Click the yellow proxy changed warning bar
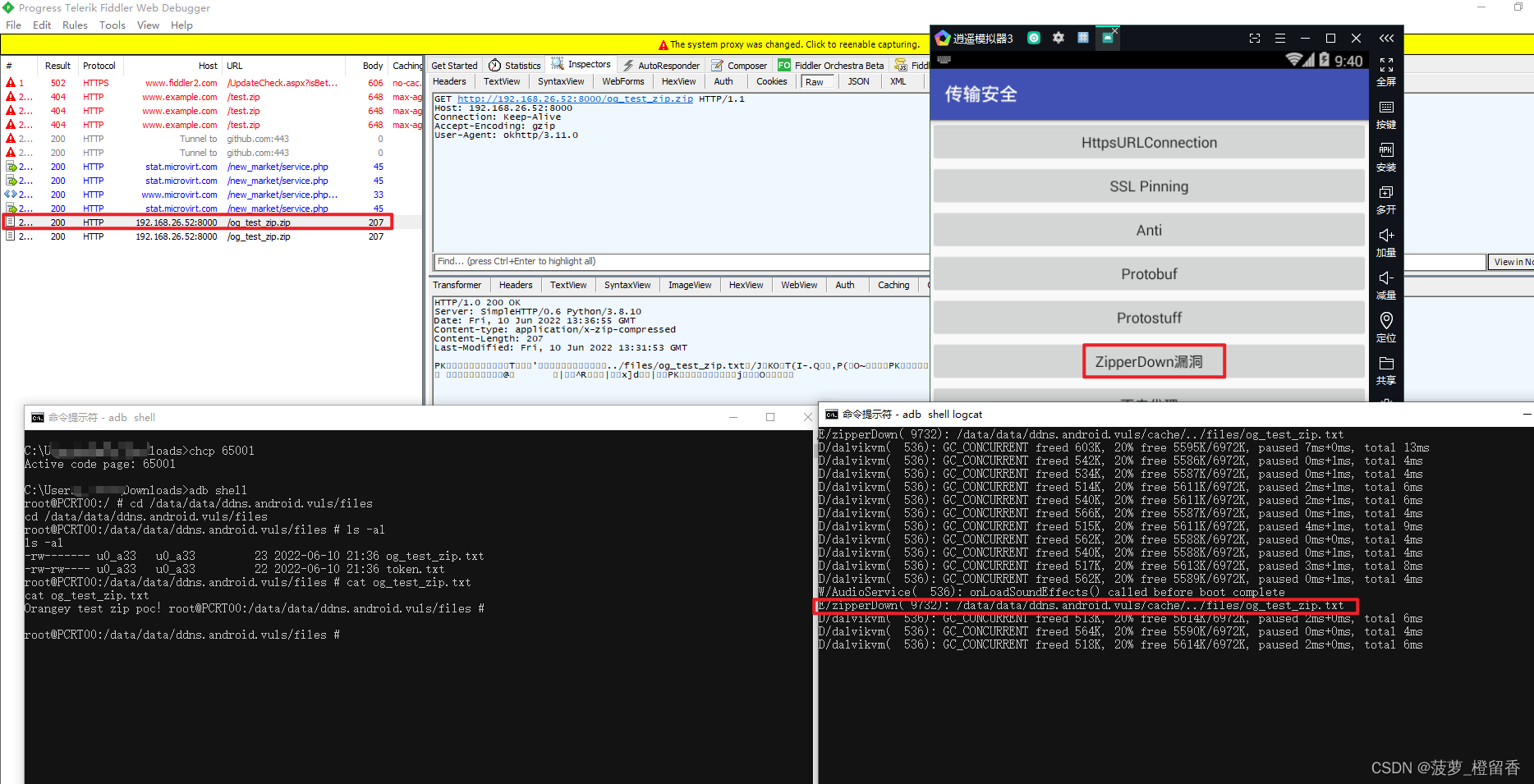 pos(788,44)
